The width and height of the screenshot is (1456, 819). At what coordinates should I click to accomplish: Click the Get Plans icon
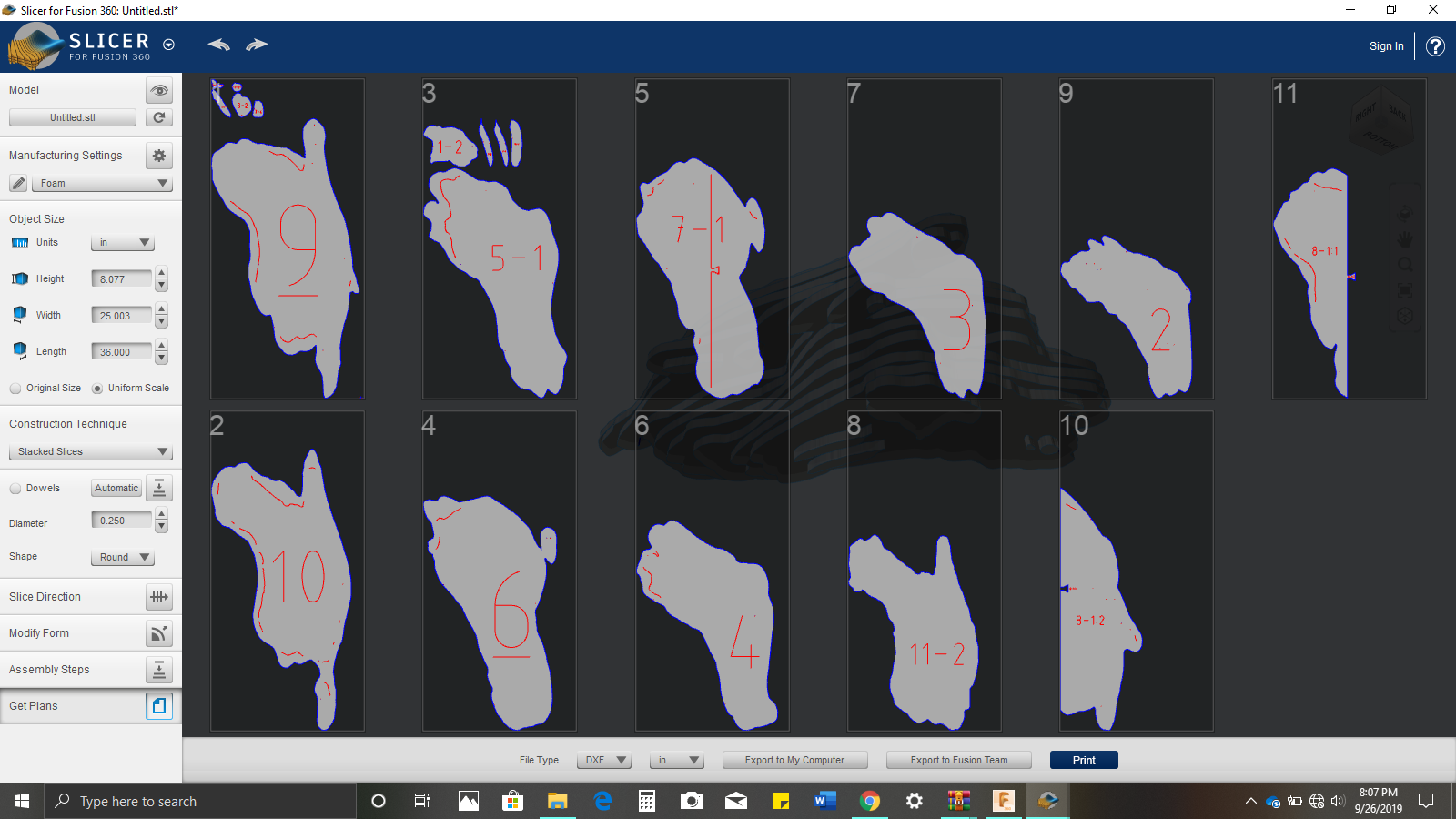[x=159, y=706]
